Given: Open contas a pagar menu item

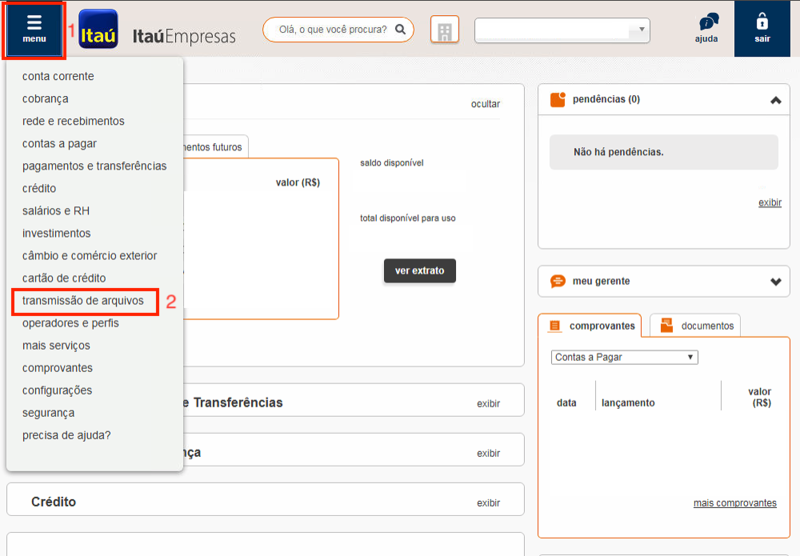Looking at the screenshot, I should 59,143.
